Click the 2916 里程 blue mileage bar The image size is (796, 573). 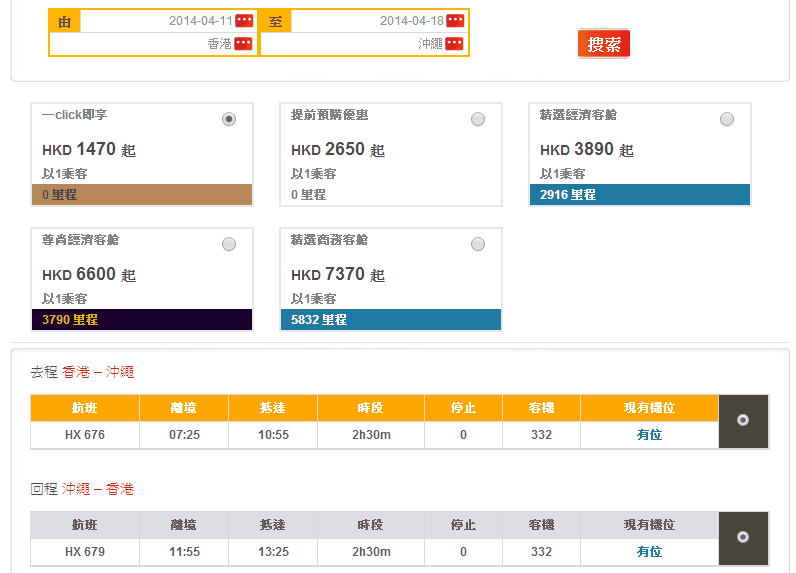pos(640,195)
